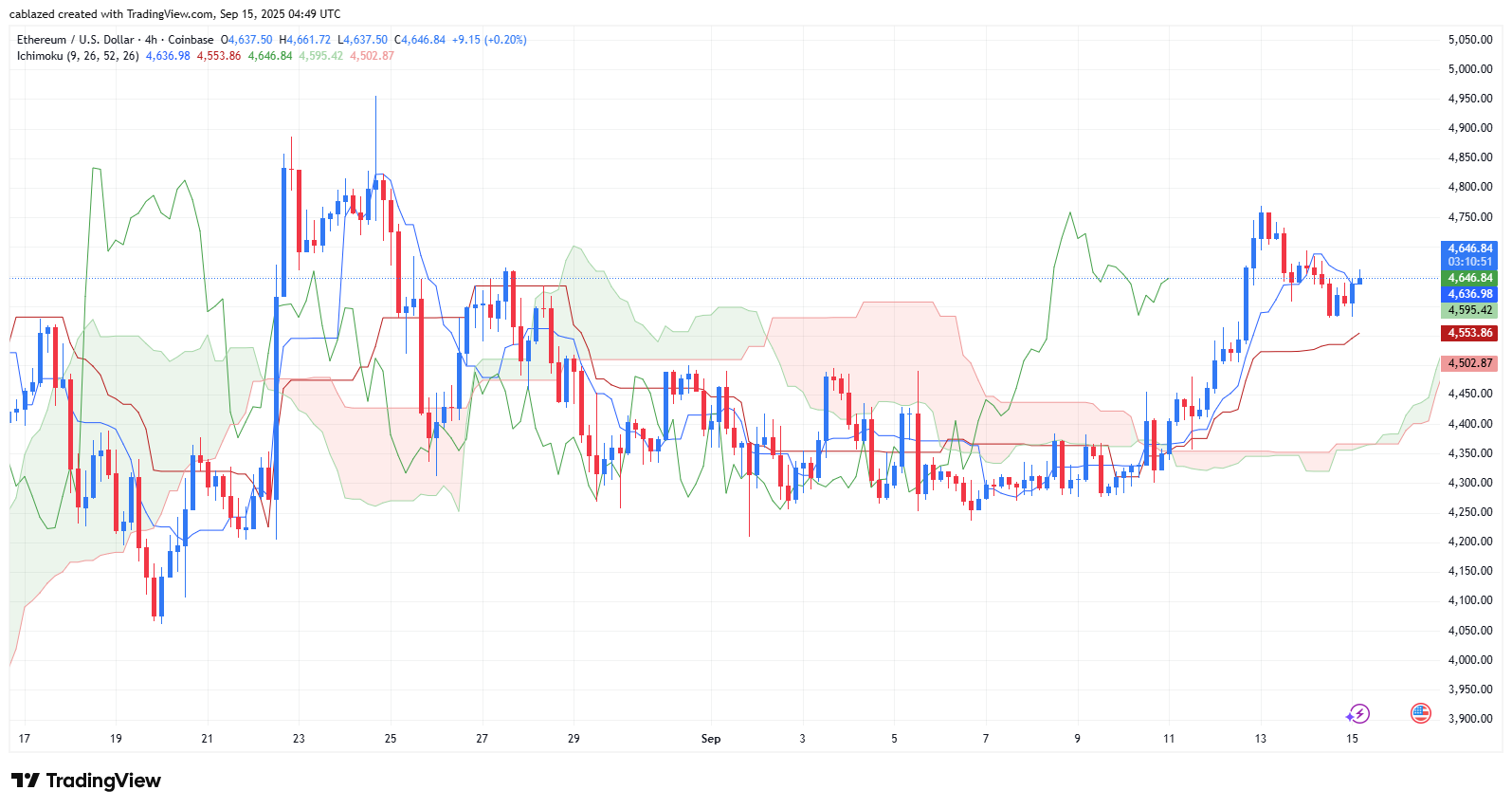This screenshot has width=1512, height=809.
Task: Click the blue 4,636.98 conversion line label
Action: click(1468, 294)
